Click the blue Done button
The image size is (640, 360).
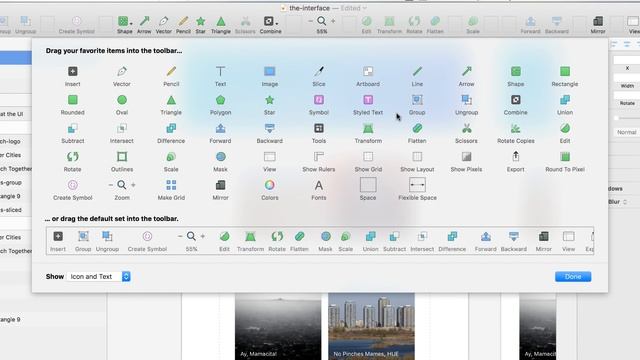pyautogui.click(x=573, y=276)
